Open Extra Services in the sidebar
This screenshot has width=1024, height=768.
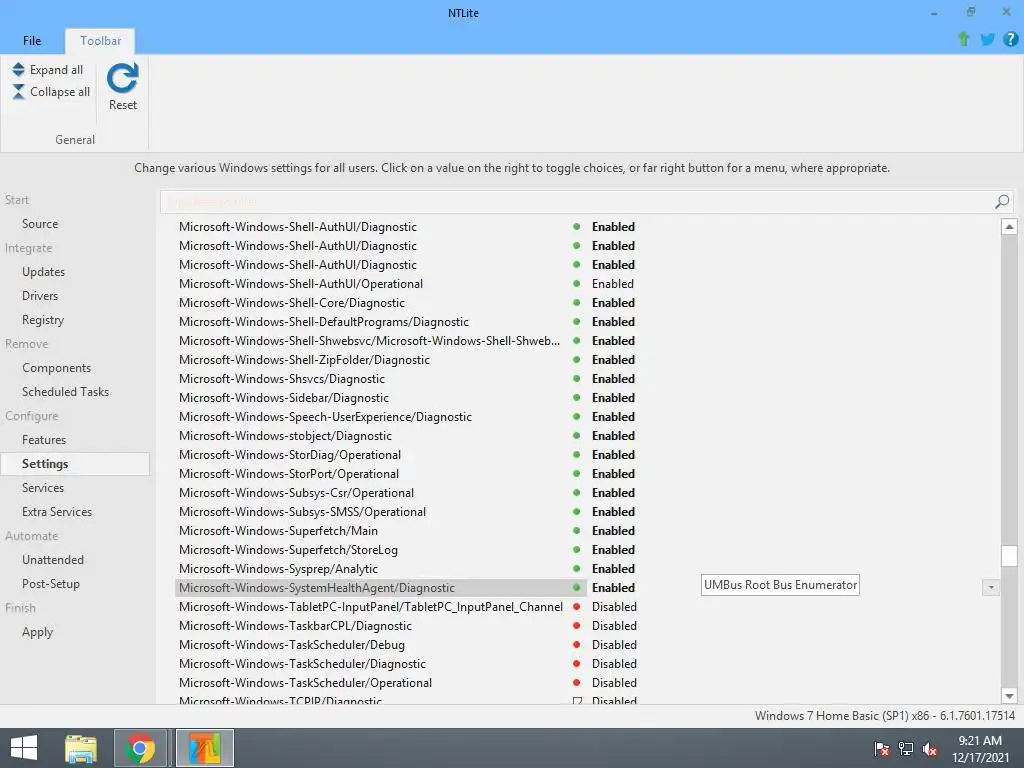coord(57,512)
